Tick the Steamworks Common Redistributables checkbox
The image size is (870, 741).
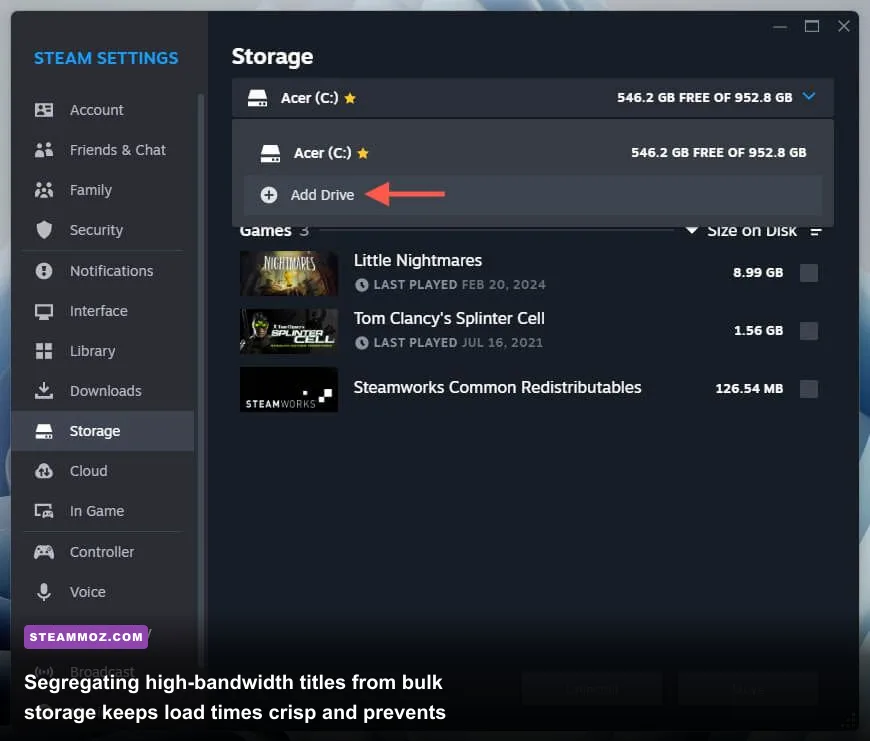(x=809, y=389)
